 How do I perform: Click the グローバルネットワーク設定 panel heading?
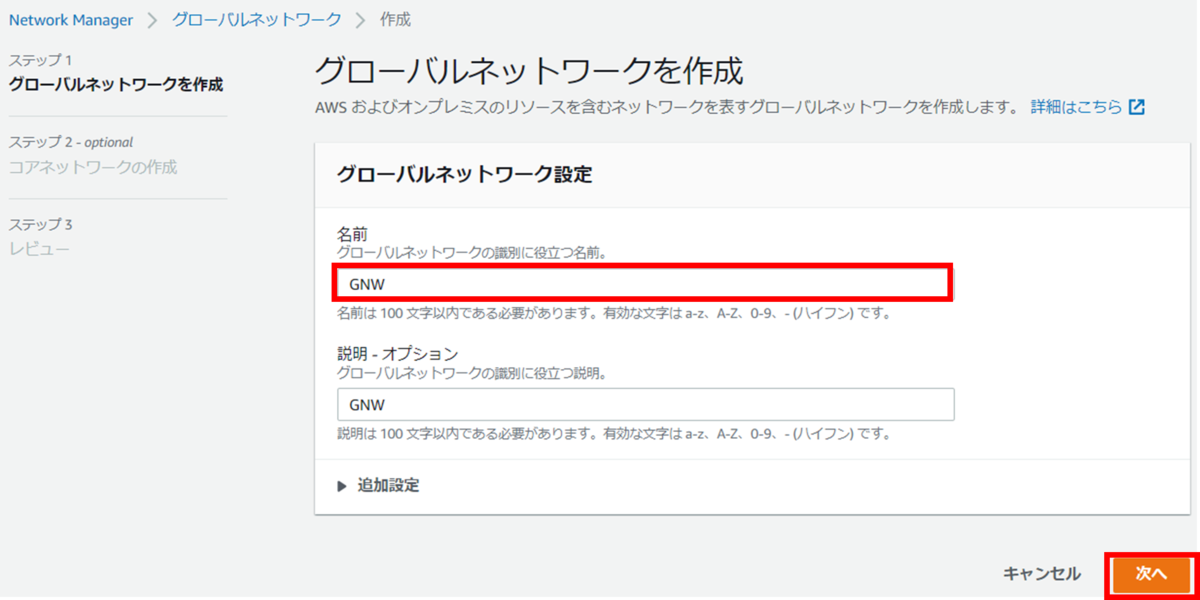pyautogui.click(x=465, y=175)
